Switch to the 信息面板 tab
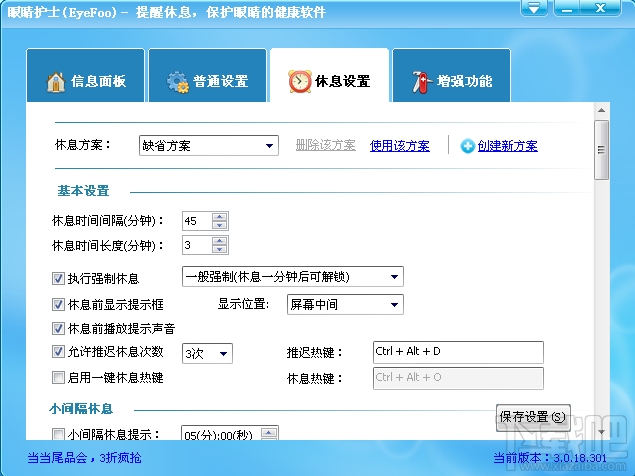 (x=85, y=75)
